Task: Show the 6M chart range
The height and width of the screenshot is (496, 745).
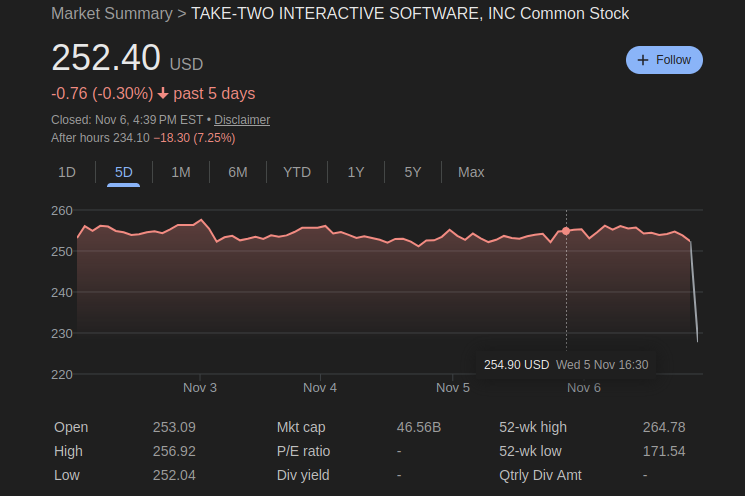Action: [238, 172]
